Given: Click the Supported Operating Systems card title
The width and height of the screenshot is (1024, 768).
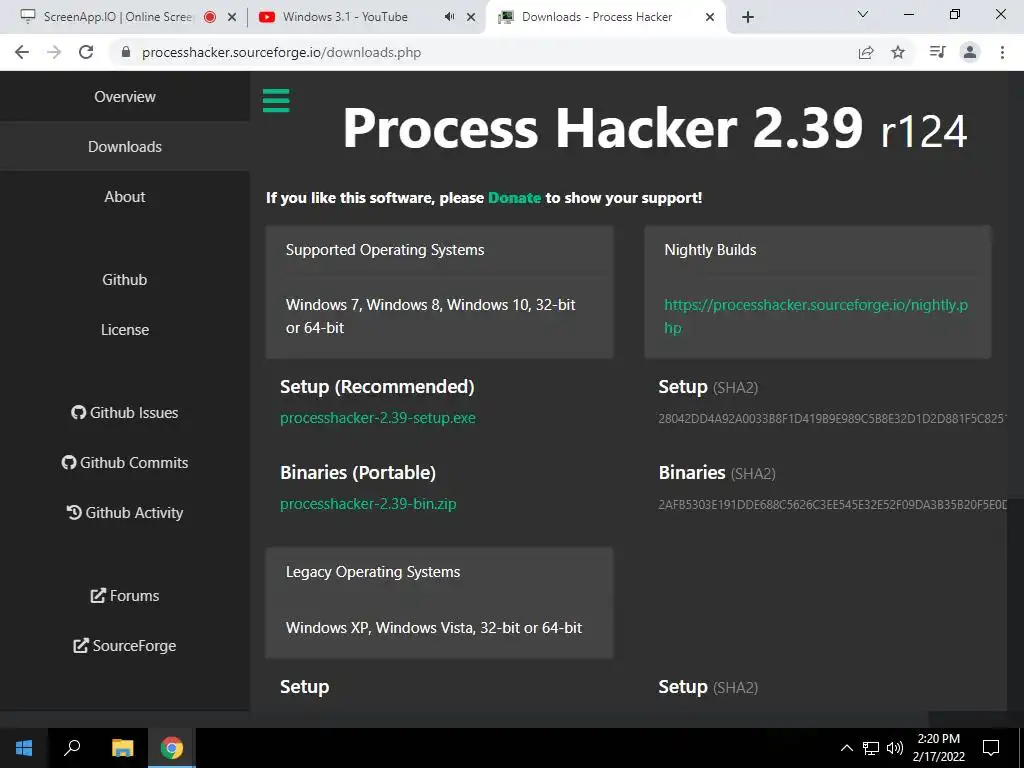Looking at the screenshot, I should [x=385, y=250].
